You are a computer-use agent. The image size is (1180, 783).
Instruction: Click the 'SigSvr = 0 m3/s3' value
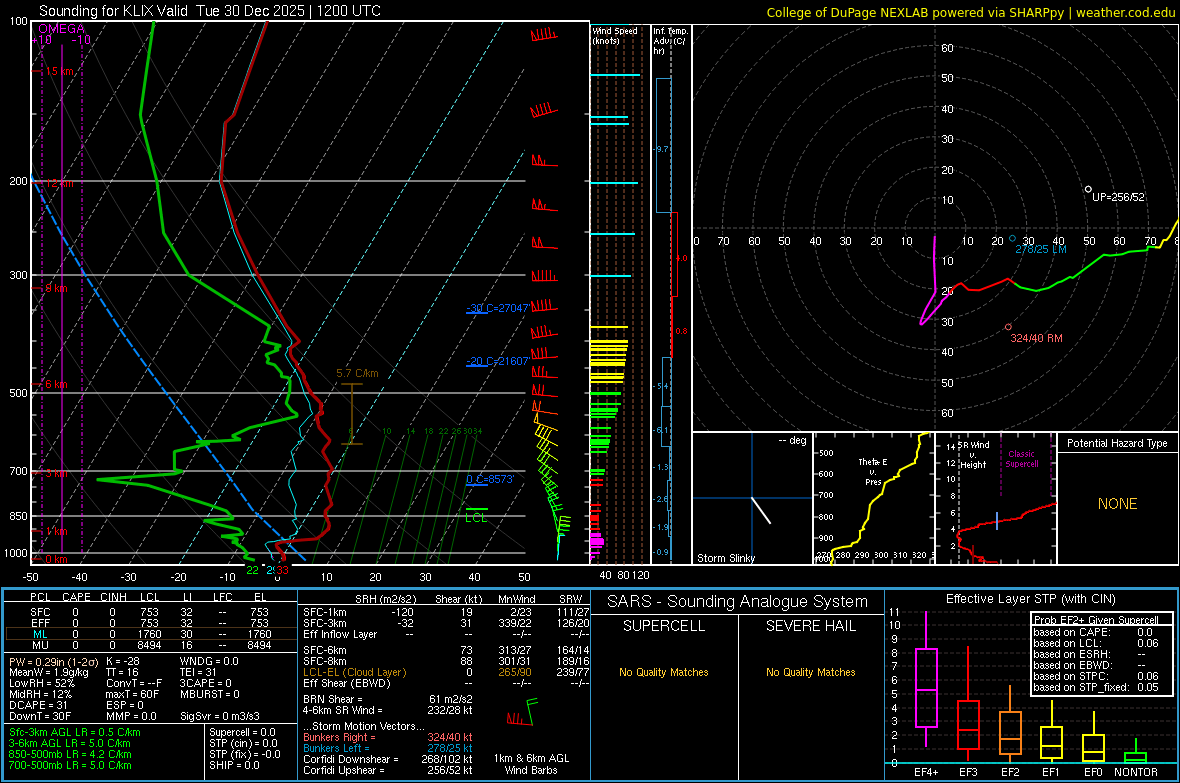(220, 716)
